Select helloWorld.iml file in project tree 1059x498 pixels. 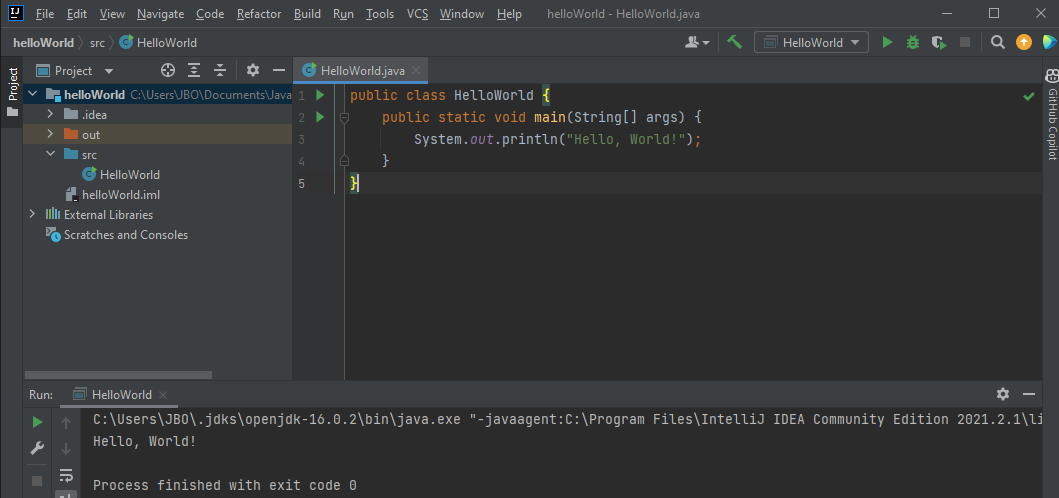(120, 194)
